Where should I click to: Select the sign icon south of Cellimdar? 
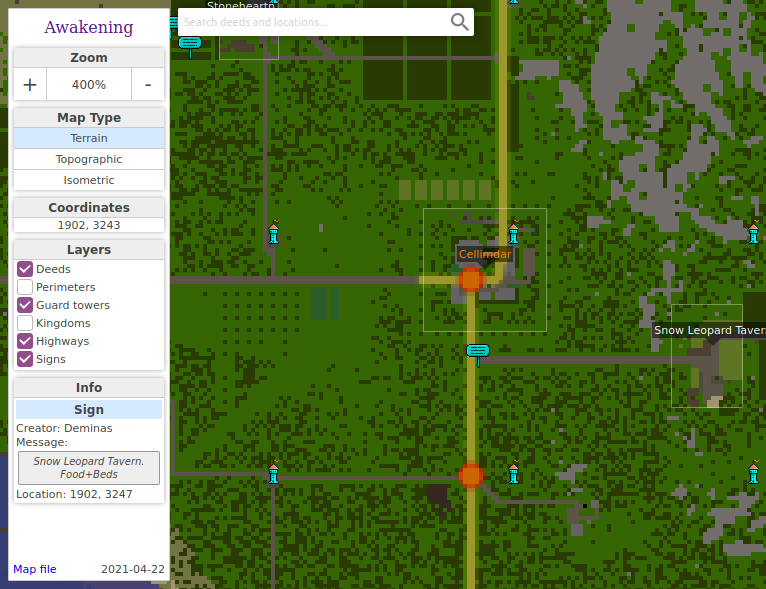pos(478,354)
